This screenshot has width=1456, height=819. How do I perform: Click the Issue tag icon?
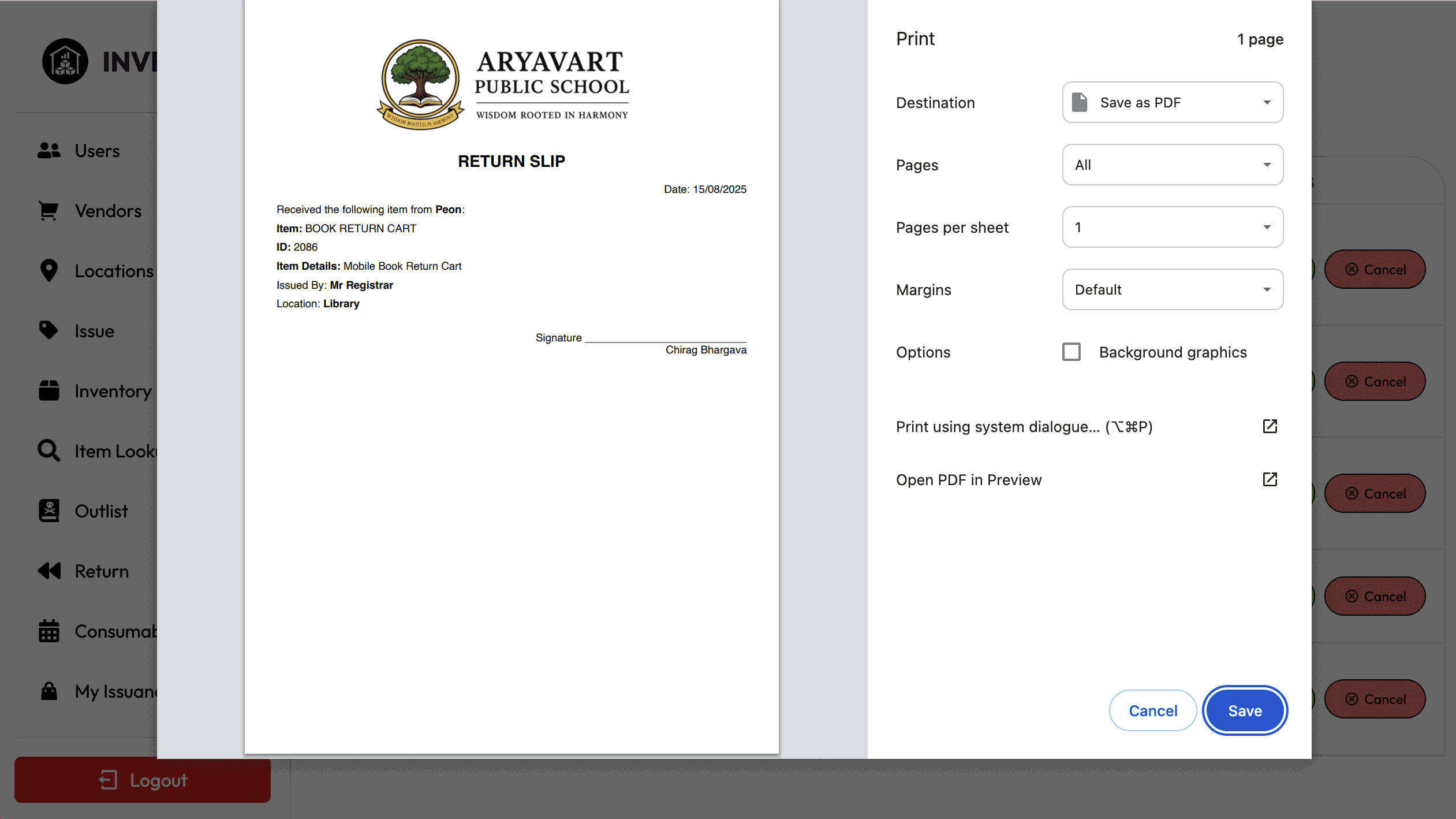49,331
